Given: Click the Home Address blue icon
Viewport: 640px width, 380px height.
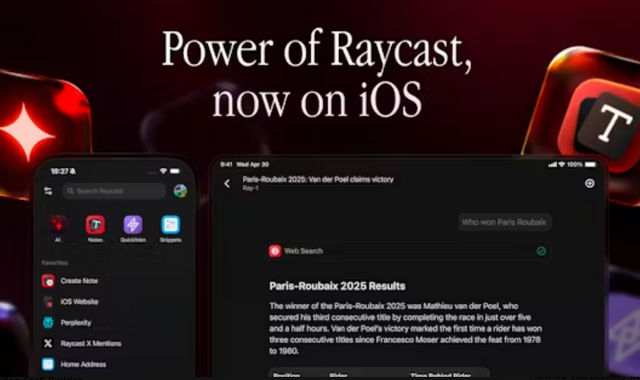Looking at the screenshot, I should [48, 364].
